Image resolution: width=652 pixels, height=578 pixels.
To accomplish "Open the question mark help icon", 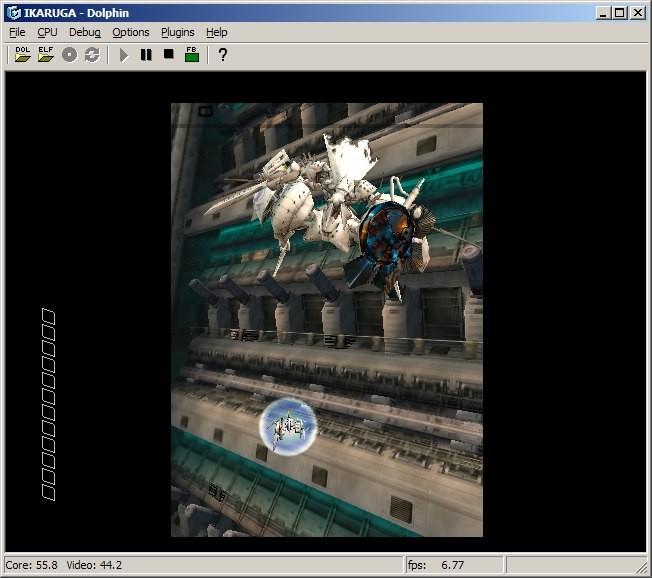I will click(x=223, y=54).
